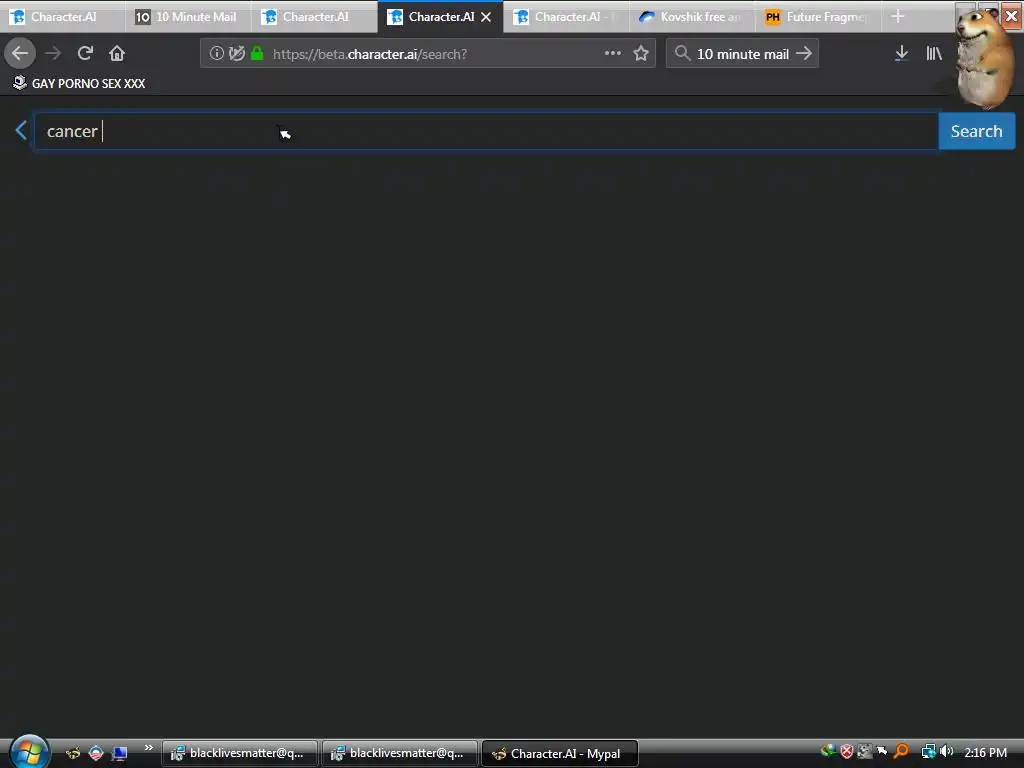Screen dimensions: 1024x768
Task: Click the green secure connection padlock
Action: (257, 54)
